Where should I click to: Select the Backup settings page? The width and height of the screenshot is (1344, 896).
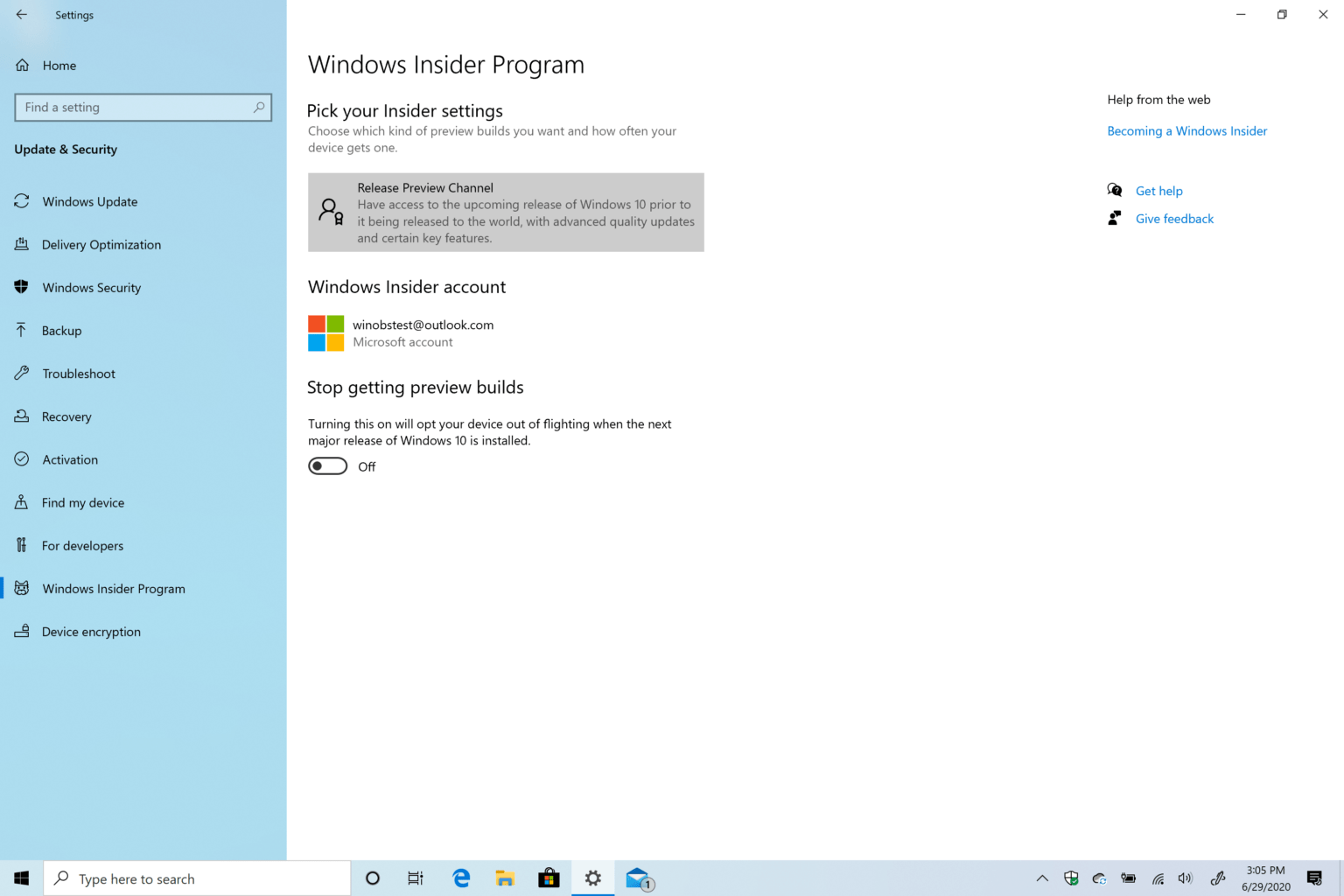(x=60, y=330)
